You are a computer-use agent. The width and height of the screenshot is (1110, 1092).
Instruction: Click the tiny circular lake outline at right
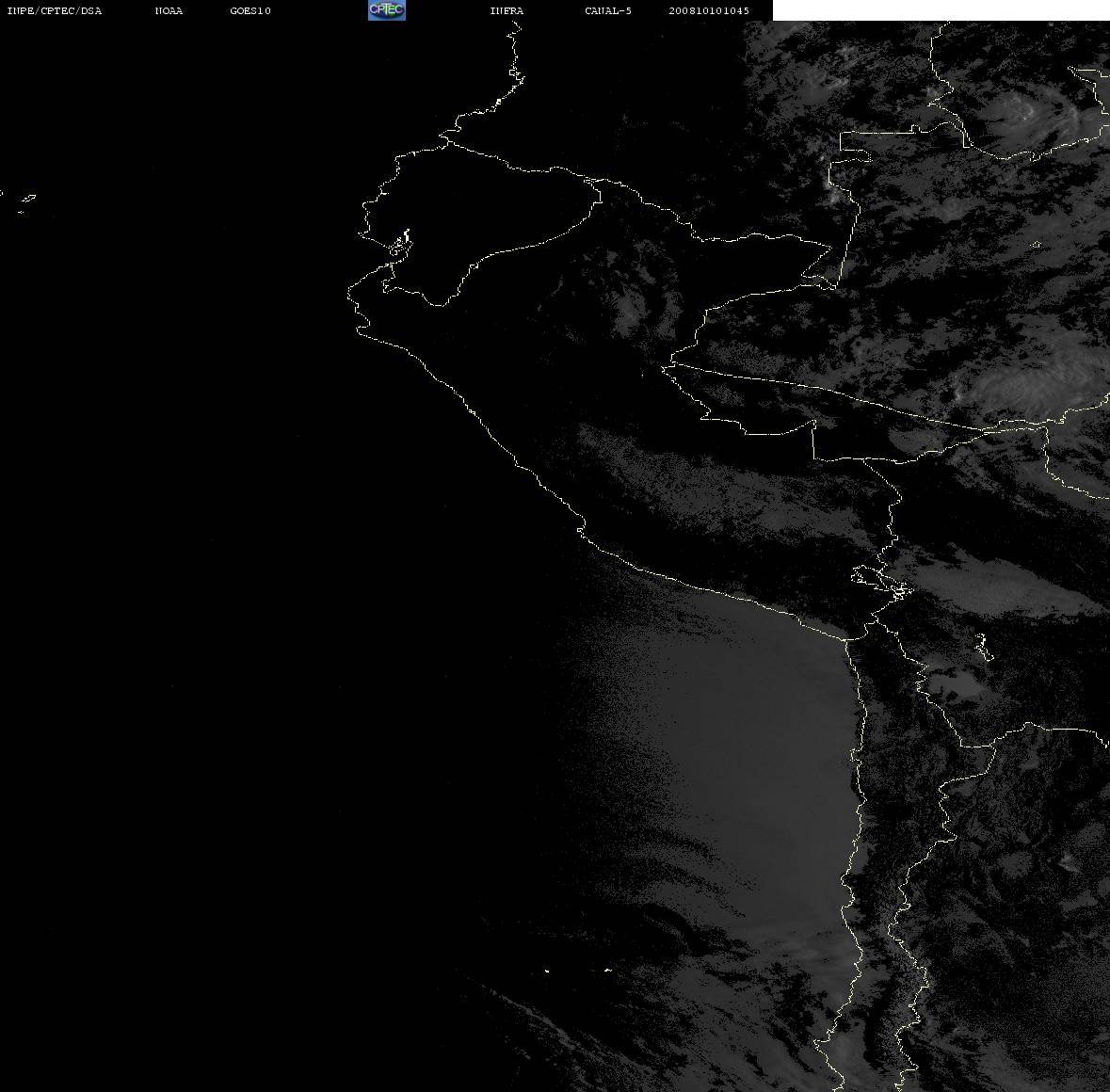1037,244
